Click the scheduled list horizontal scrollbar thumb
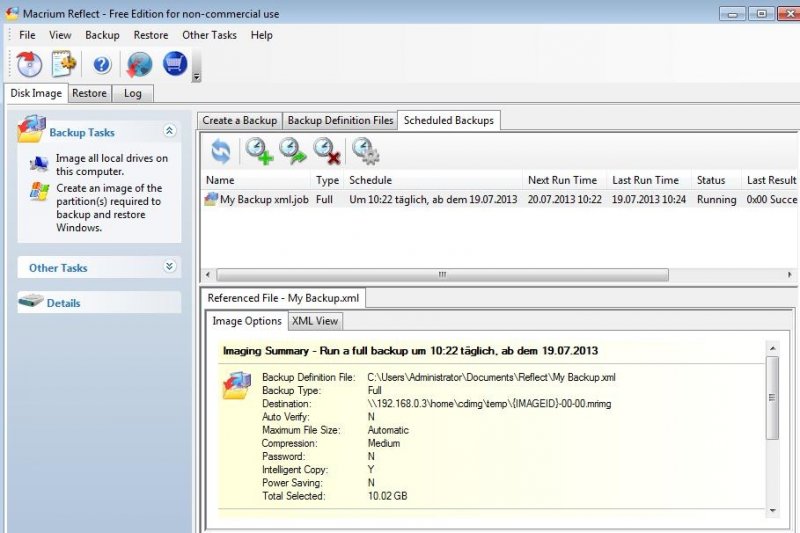 pyautogui.click(x=442, y=274)
